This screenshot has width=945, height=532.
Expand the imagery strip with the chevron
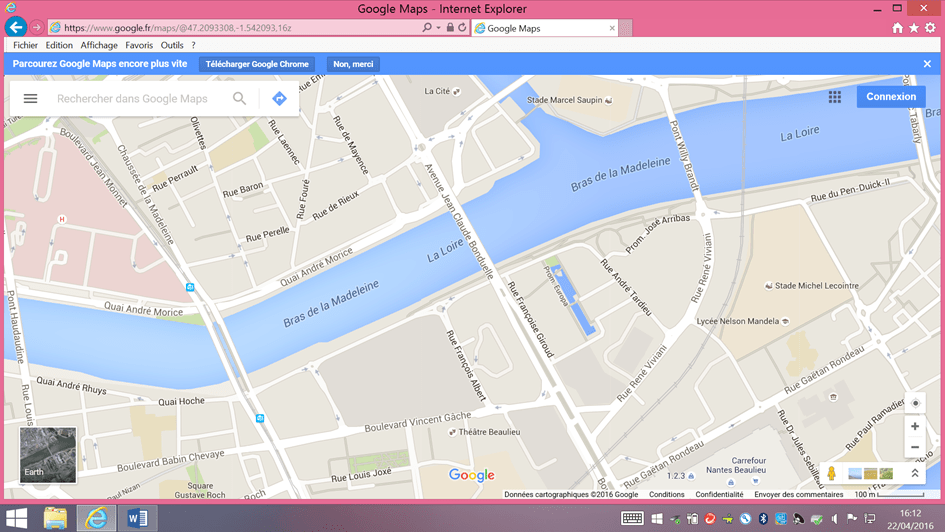click(x=914, y=473)
